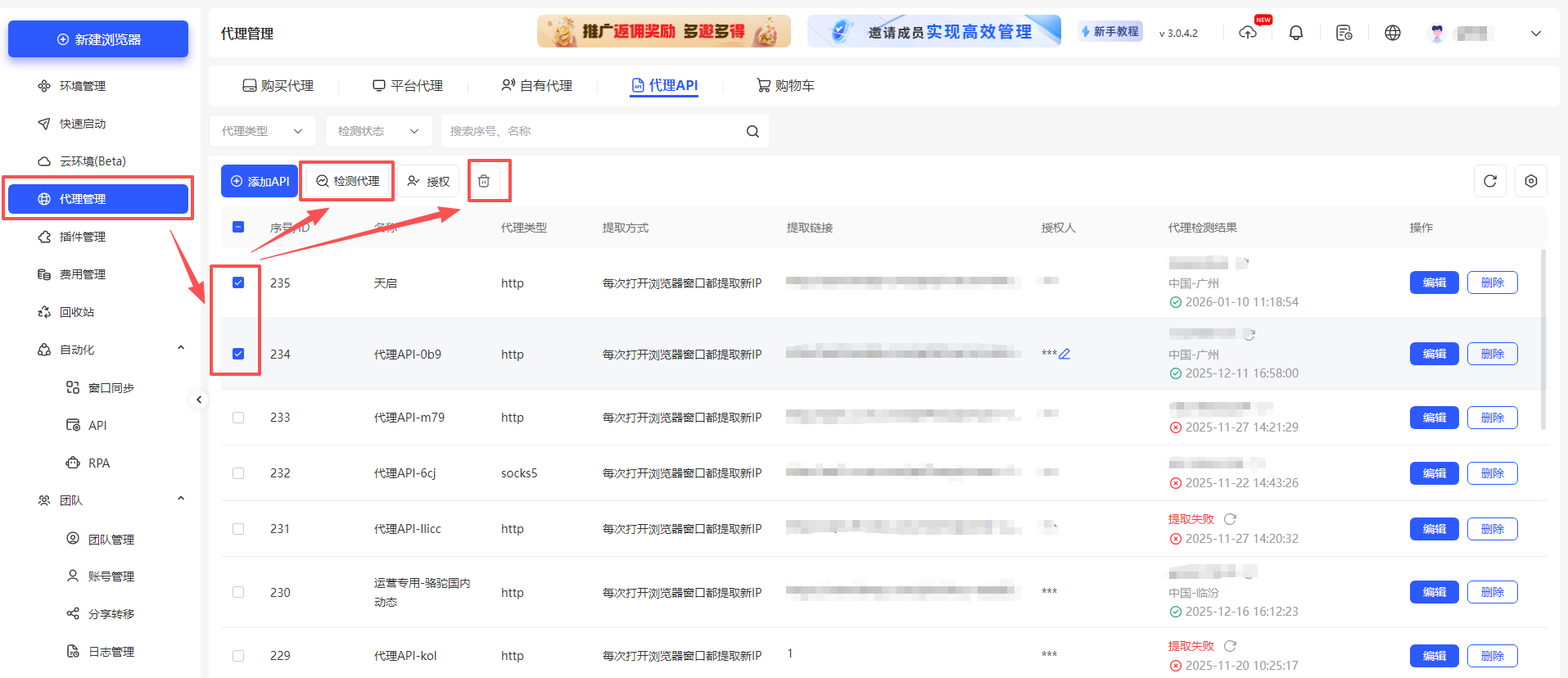This screenshot has height=678, width=1568.
Task: Retry detection for row 229 提取失败
Action: (1230, 646)
